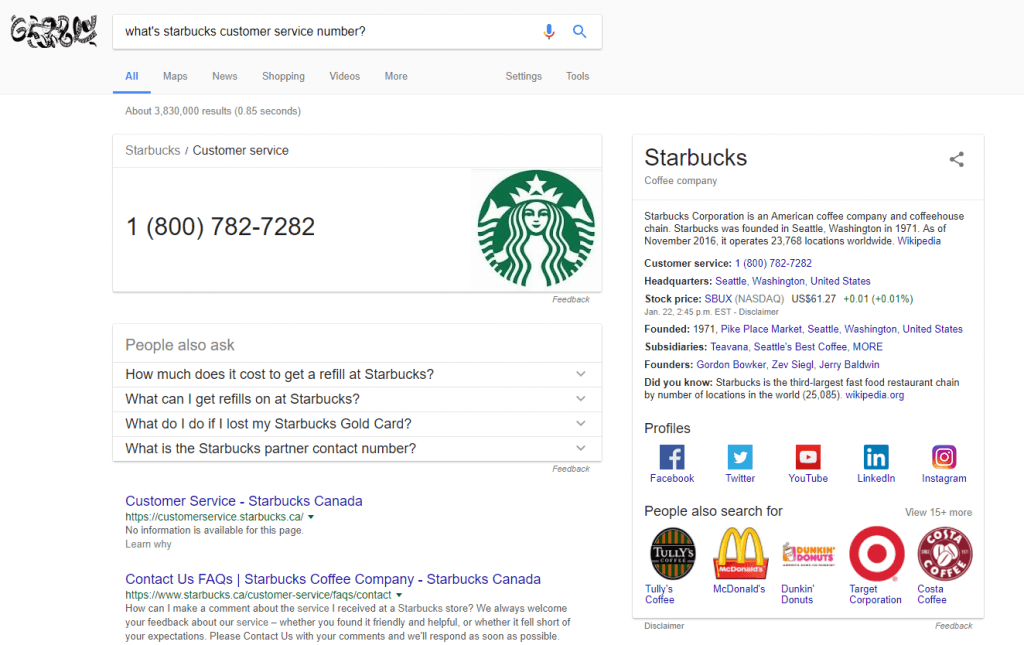Share the Starbucks knowledge panel
Screen dimensions: 1024x645
tap(956, 159)
